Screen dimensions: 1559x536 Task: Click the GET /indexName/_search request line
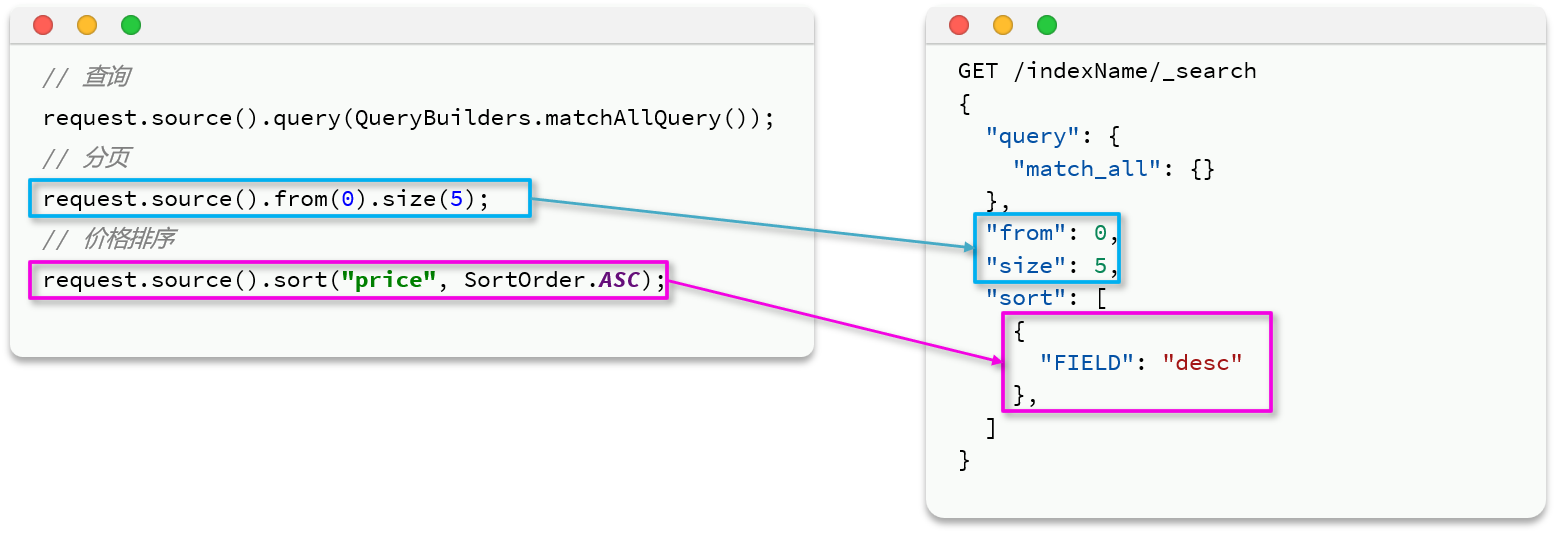[x=1106, y=71]
